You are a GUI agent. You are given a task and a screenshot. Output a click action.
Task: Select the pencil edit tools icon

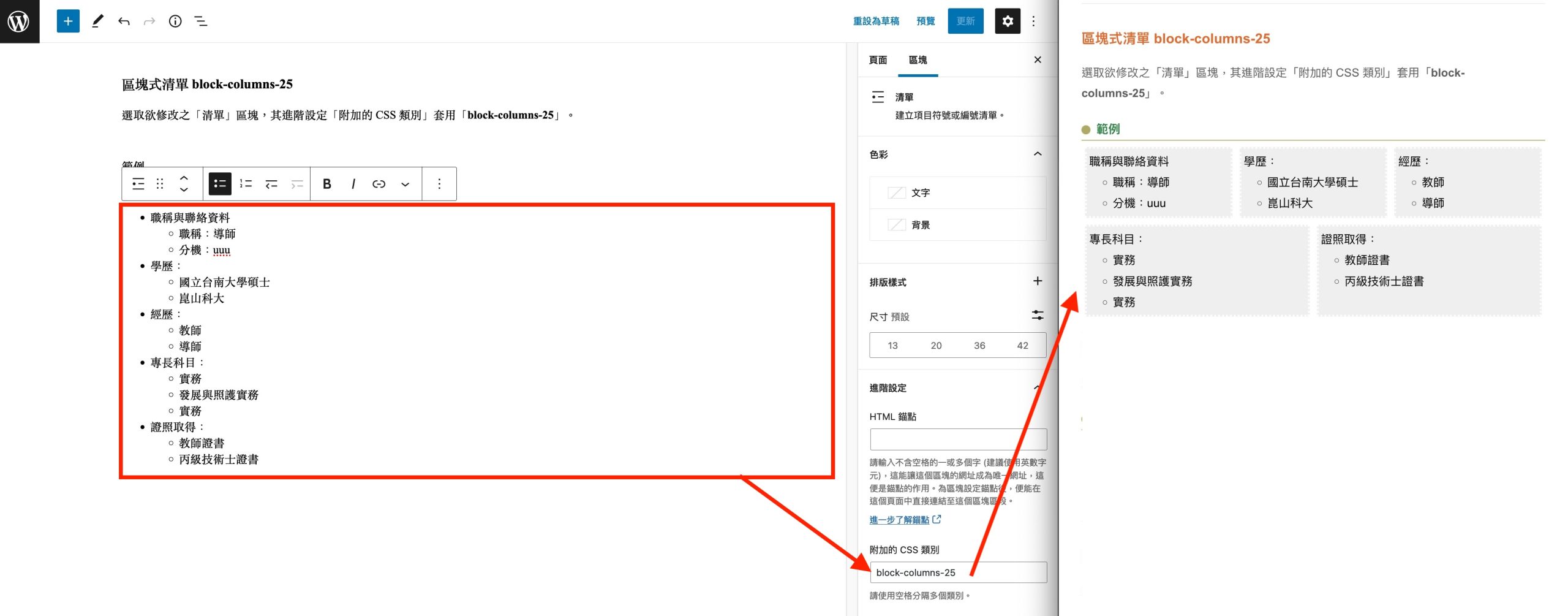pyautogui.click(x=97, y=21)
